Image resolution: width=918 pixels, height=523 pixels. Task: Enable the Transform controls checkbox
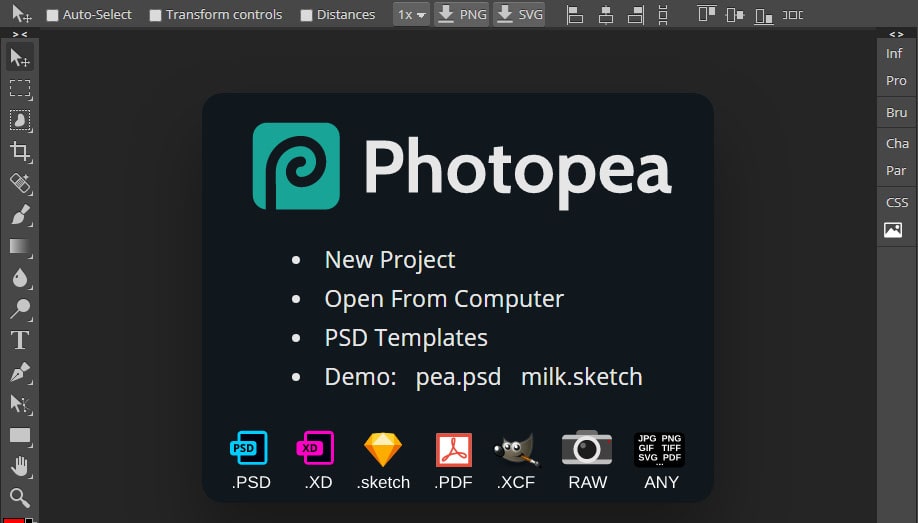155,15
